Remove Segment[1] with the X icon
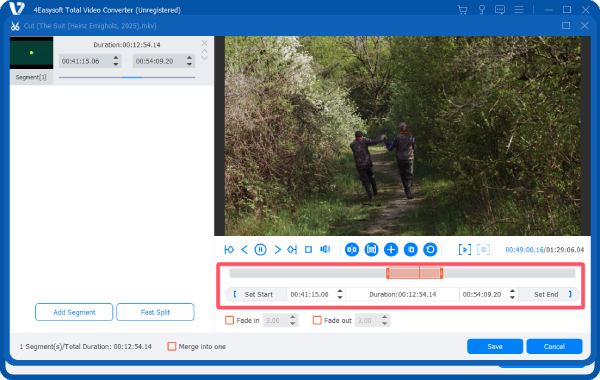The image size is (600, 380). click(204, 43)
